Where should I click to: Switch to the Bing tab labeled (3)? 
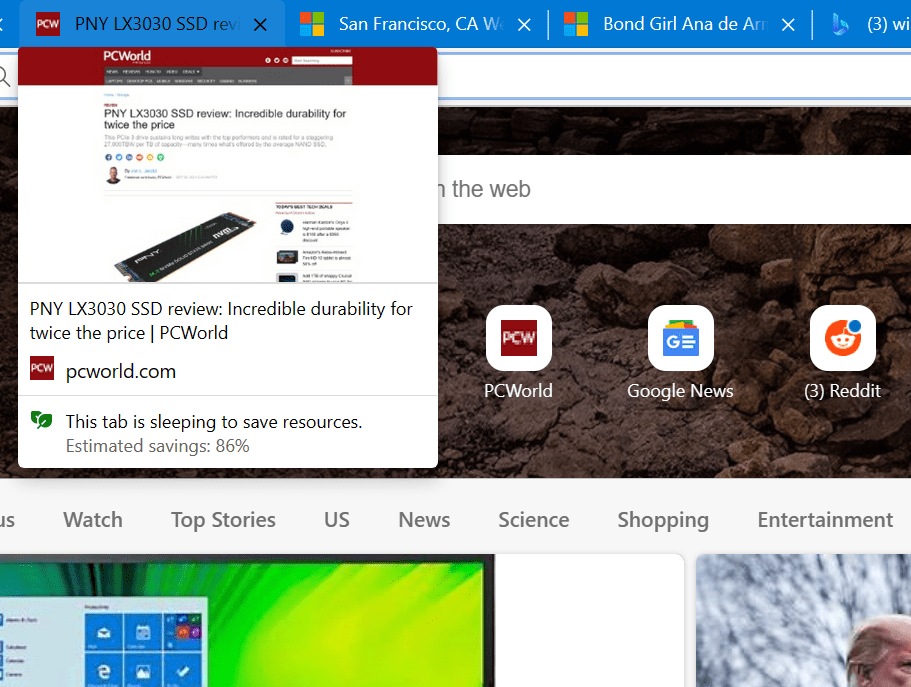863,24
